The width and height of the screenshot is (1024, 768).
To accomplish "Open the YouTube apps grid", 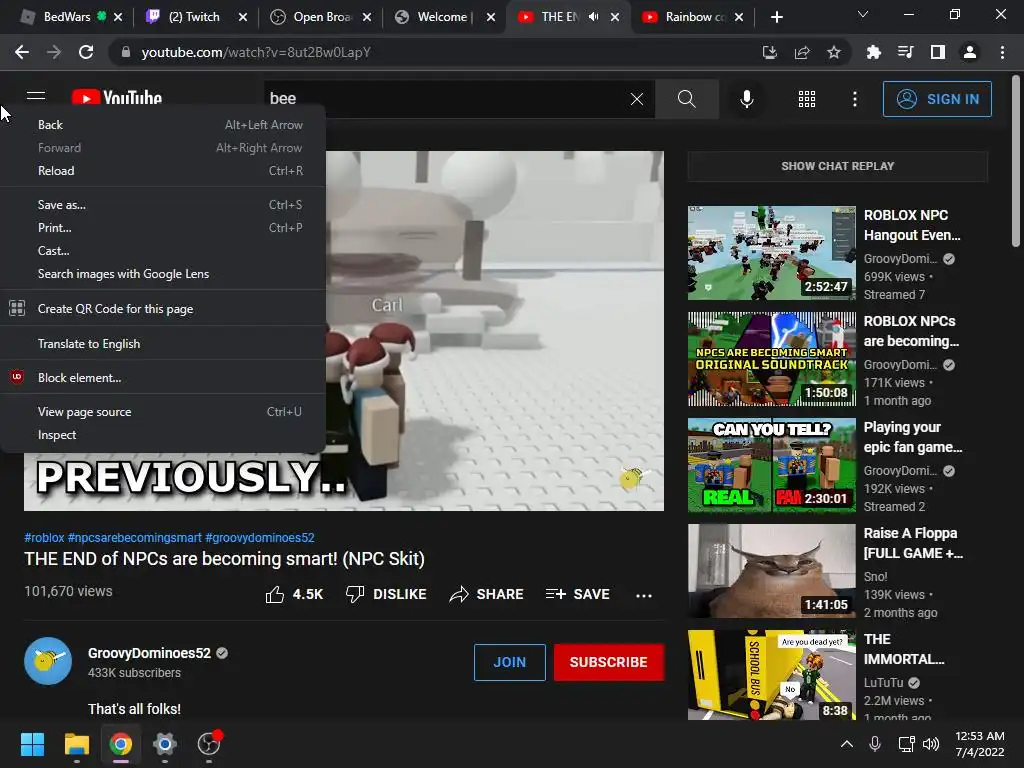I will click(x=807, y=99).
